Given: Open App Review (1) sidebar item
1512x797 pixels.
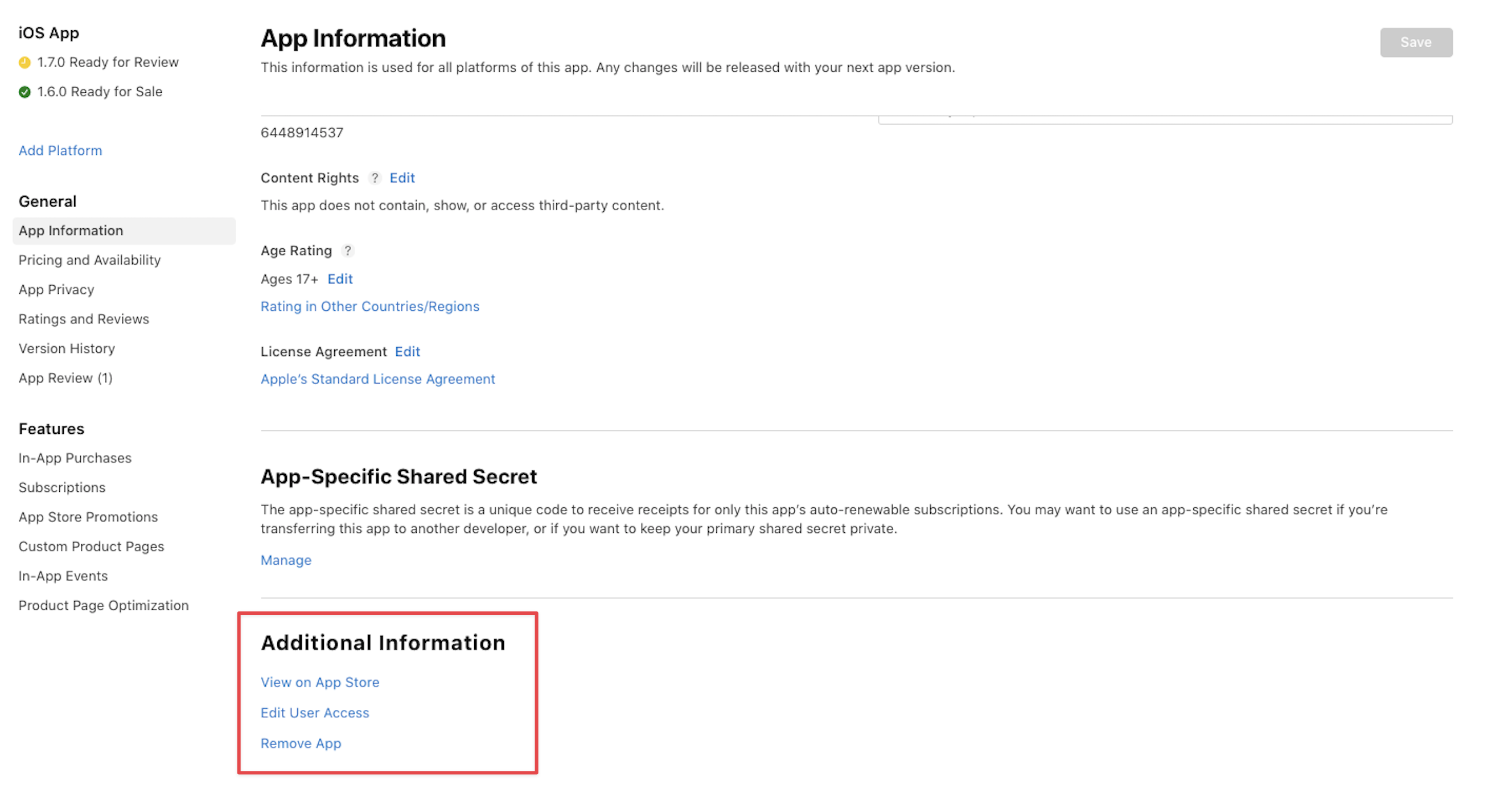Looking at the screenshot, I should pos(65,378).
